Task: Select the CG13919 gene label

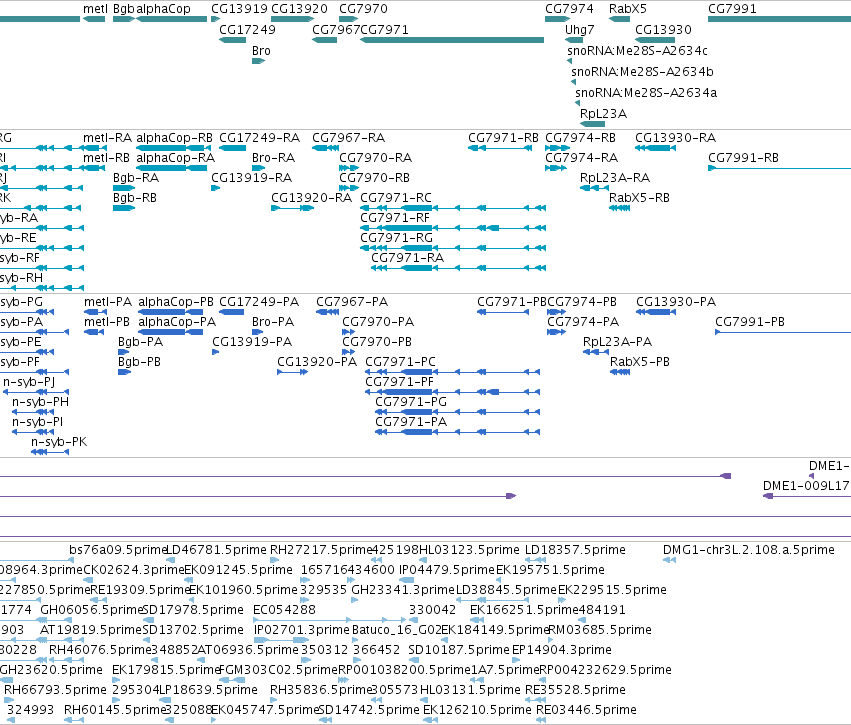Action: point(239,9)
